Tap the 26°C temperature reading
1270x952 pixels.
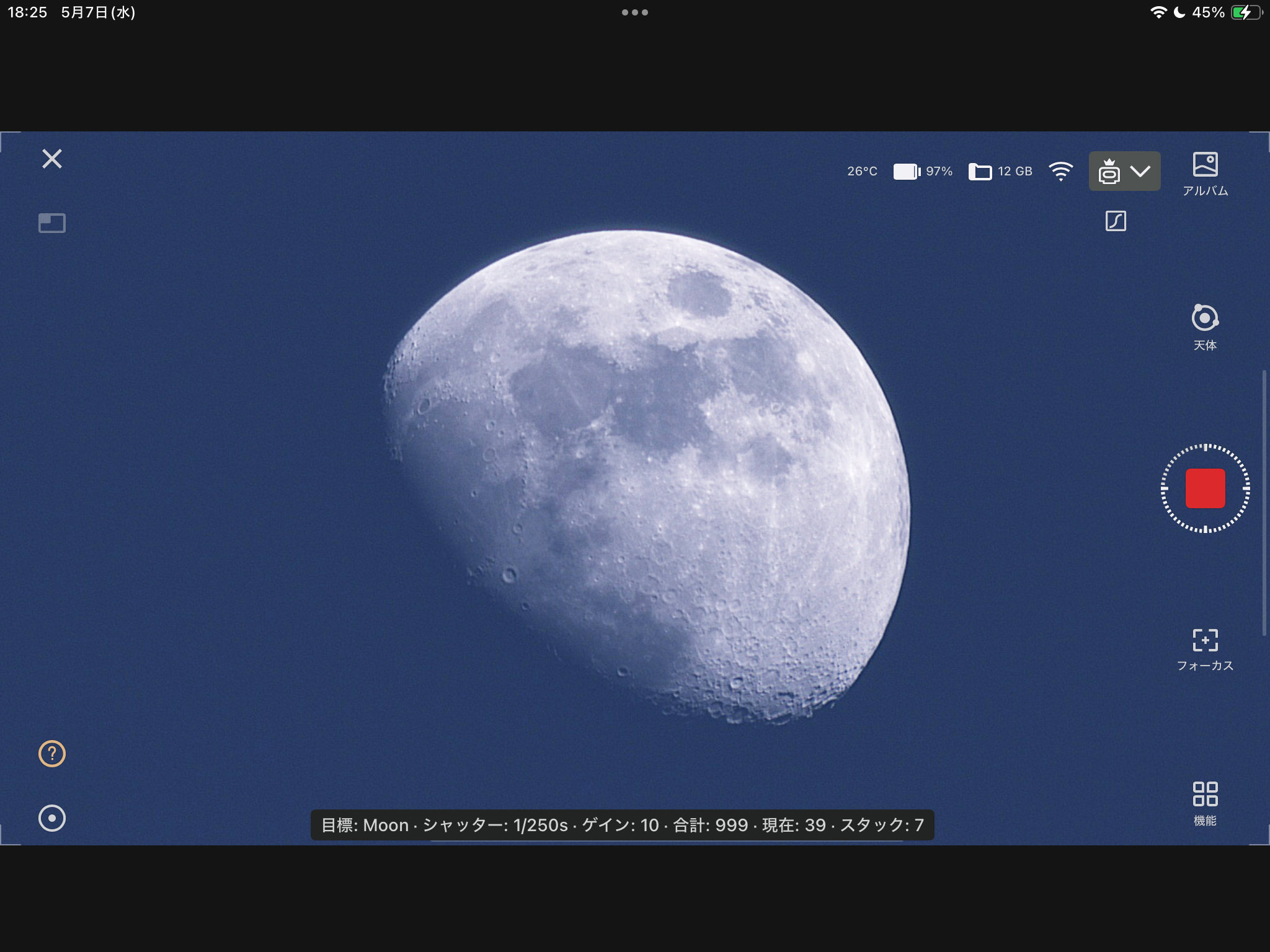tap(862, 171)
